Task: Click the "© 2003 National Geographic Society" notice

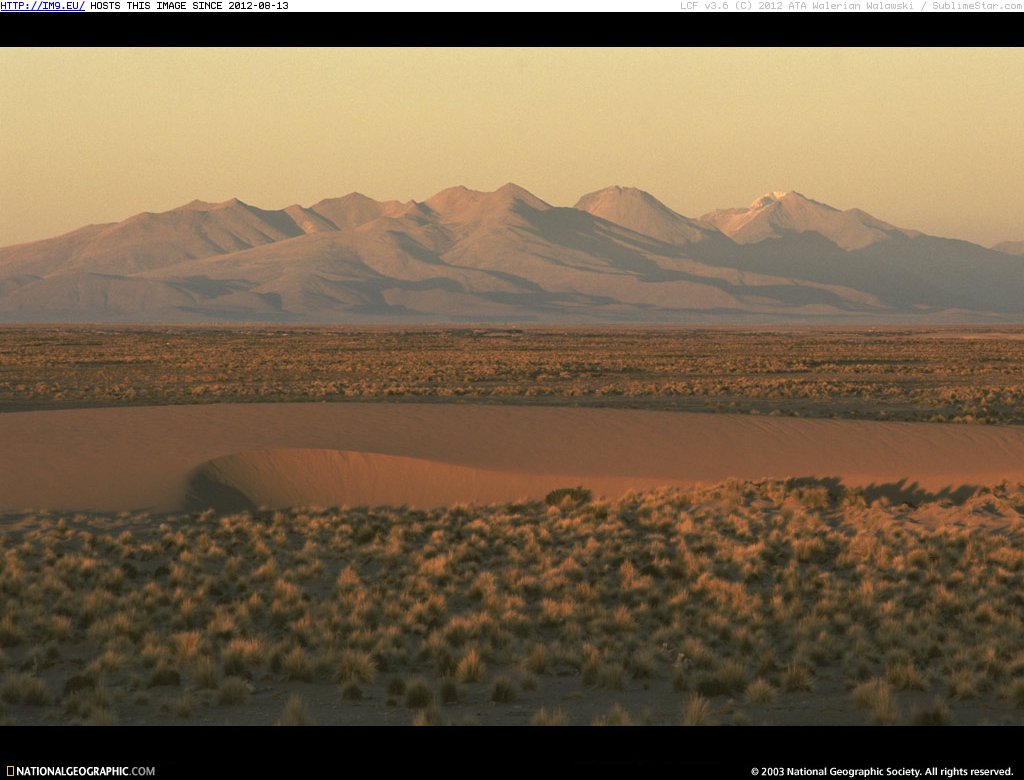Action: pyautogui.click(x=882, y=772)
